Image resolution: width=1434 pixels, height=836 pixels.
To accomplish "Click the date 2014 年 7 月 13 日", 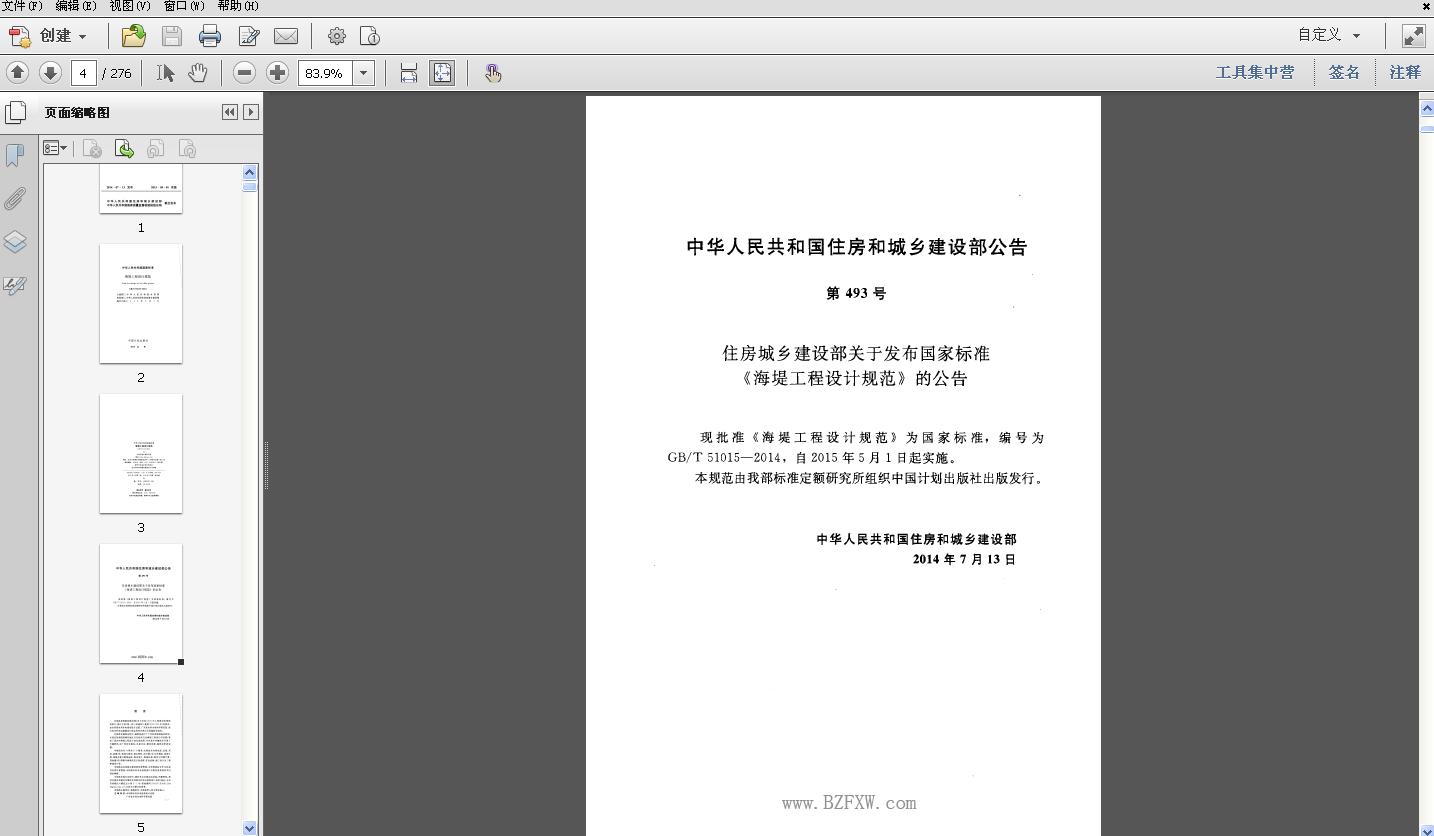I will click(x=964, y=559).
